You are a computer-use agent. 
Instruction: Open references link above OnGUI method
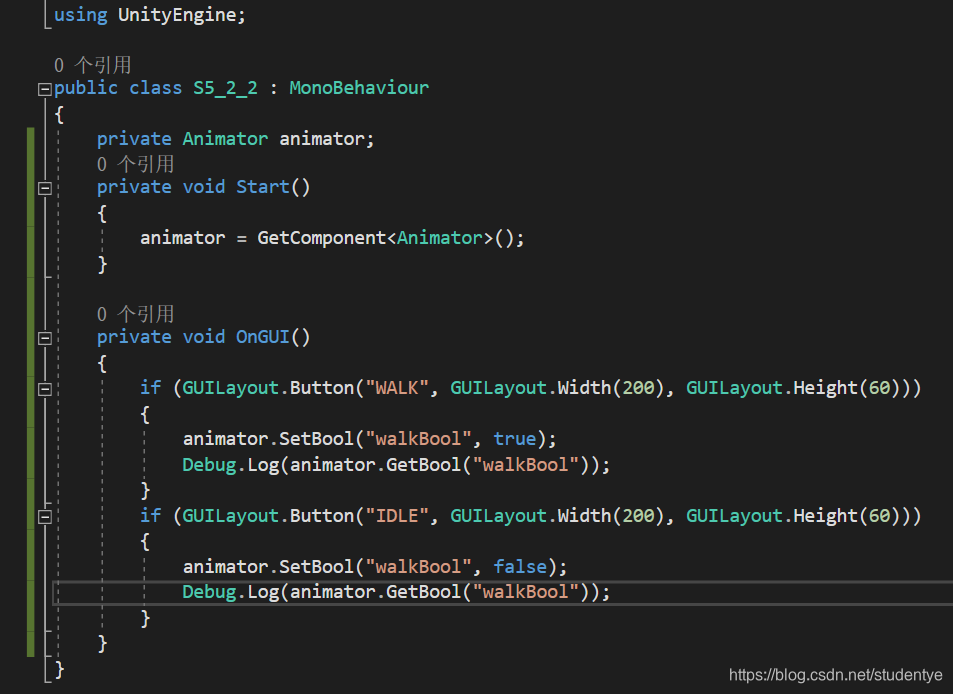136,314
